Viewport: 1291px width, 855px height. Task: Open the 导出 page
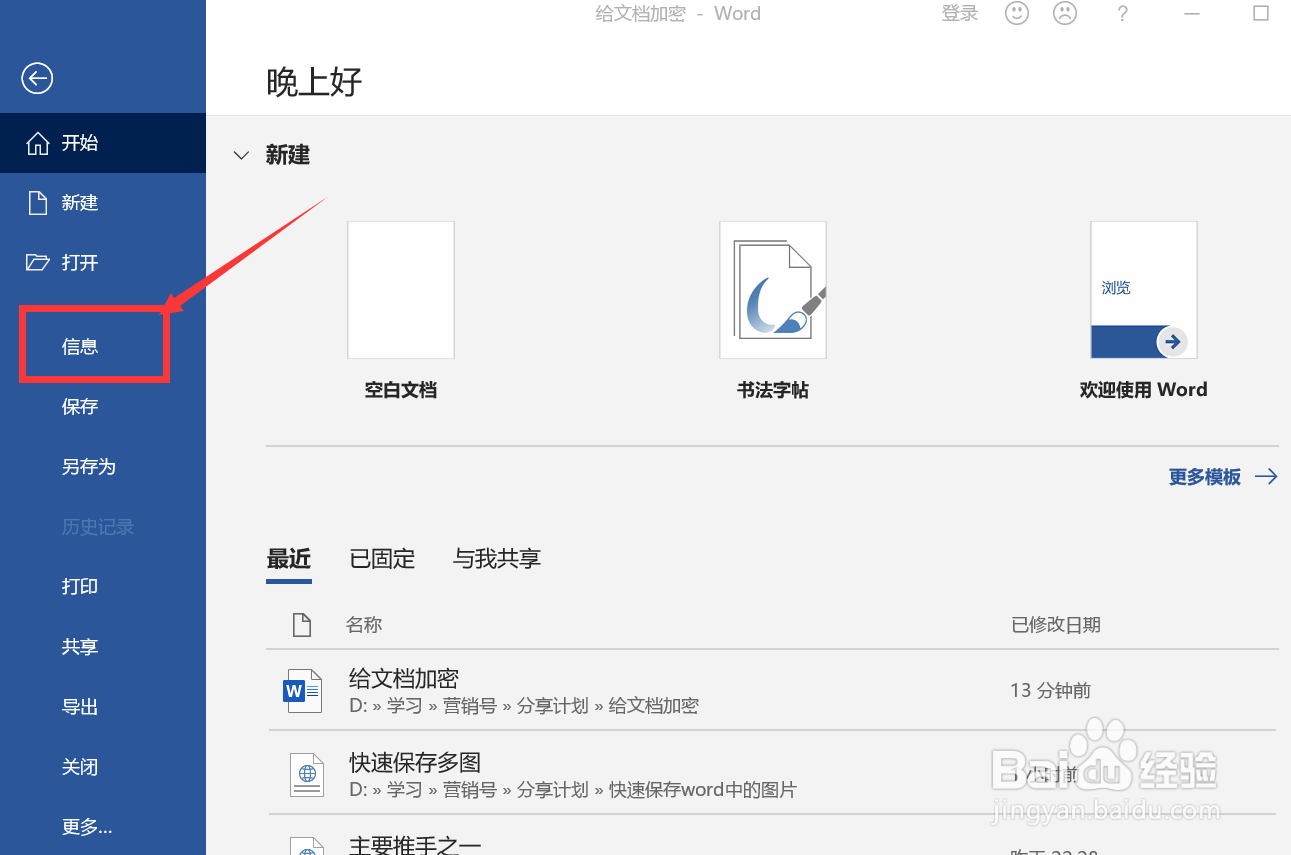[x=103, y=707]
